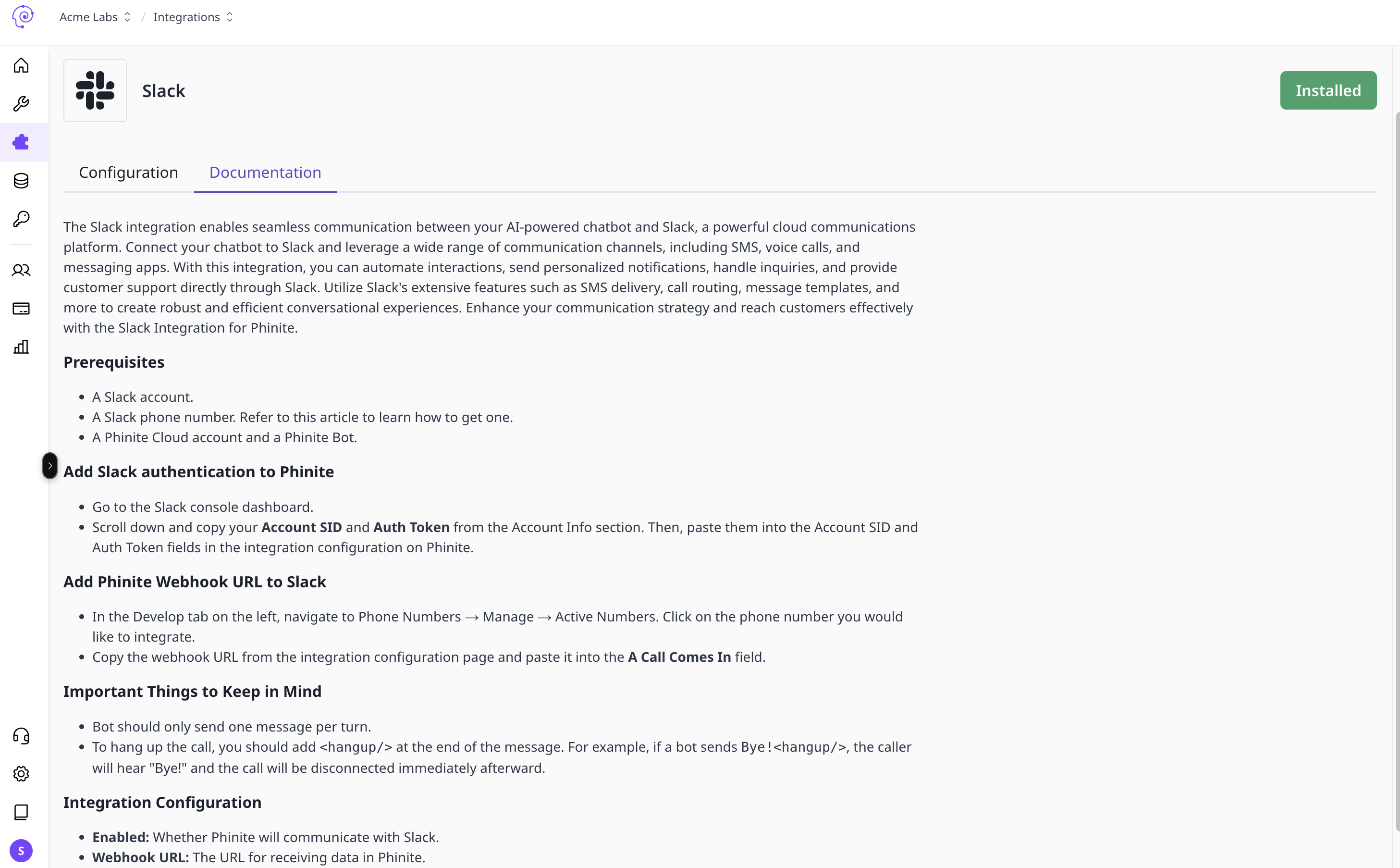Open the S user avatar menu
The image size is (1400, 868).
click(x=21, y=850)
